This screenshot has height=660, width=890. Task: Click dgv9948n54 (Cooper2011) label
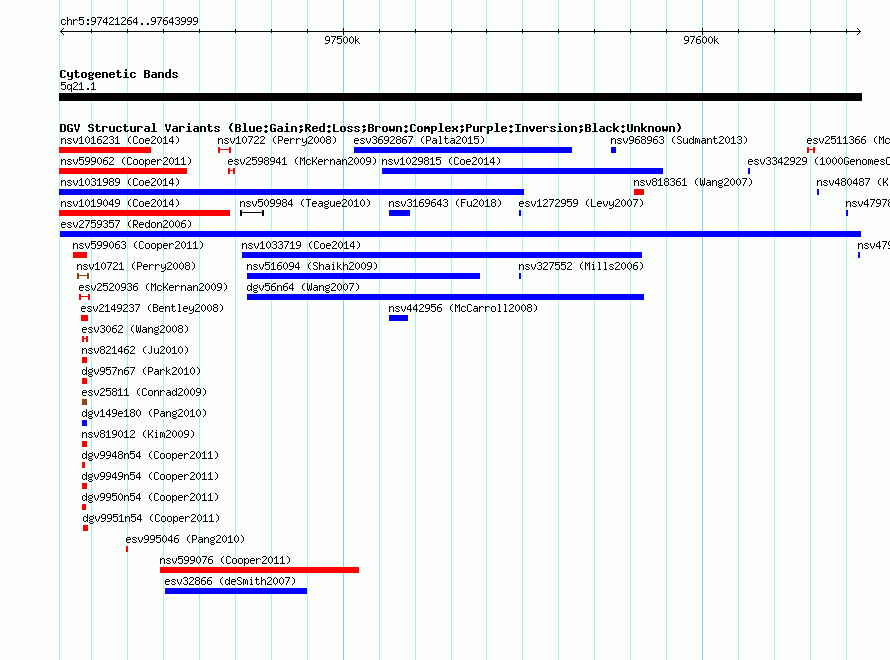point(150,455)
